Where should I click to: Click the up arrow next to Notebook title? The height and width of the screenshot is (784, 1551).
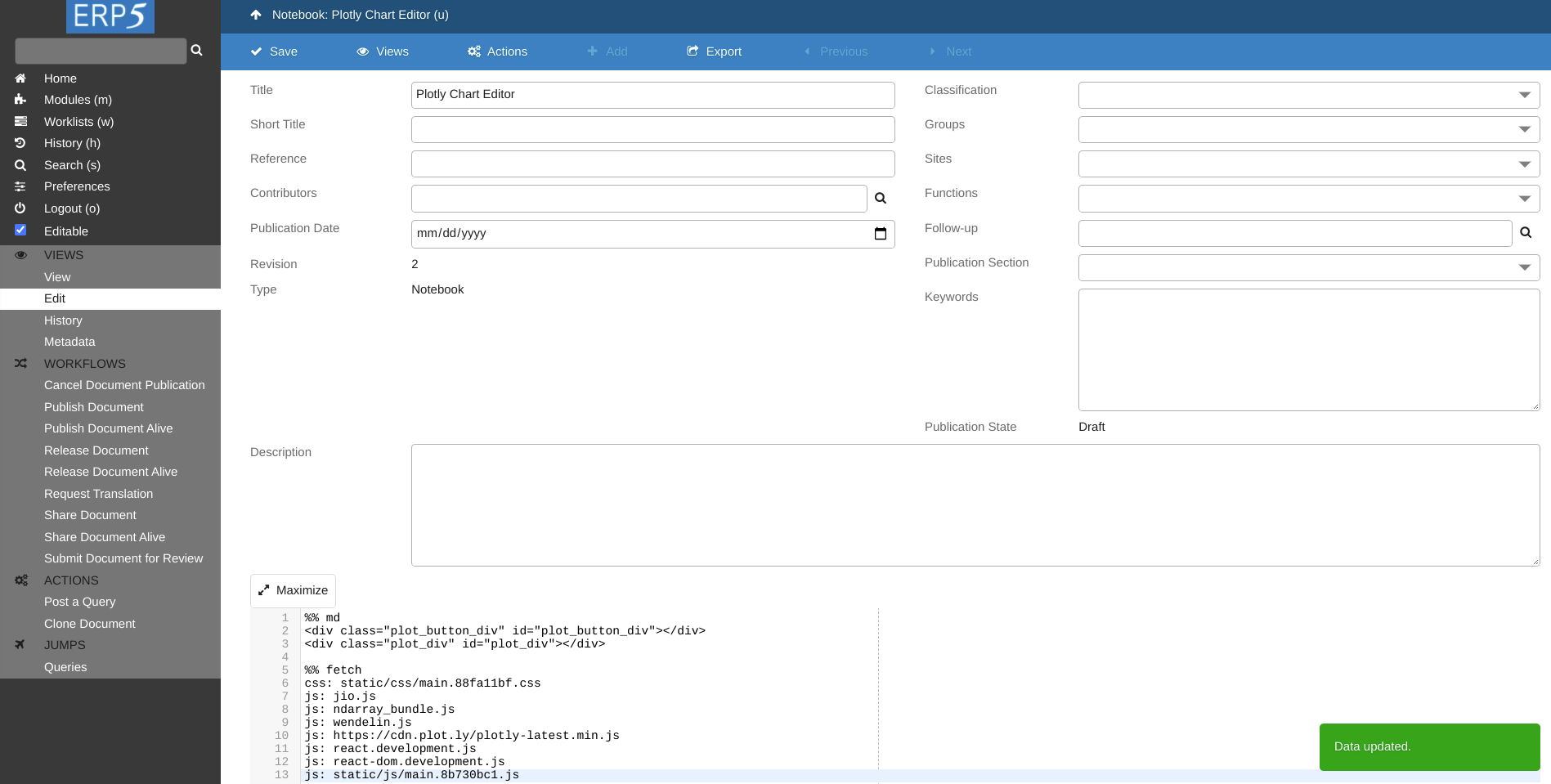point(256,15)
